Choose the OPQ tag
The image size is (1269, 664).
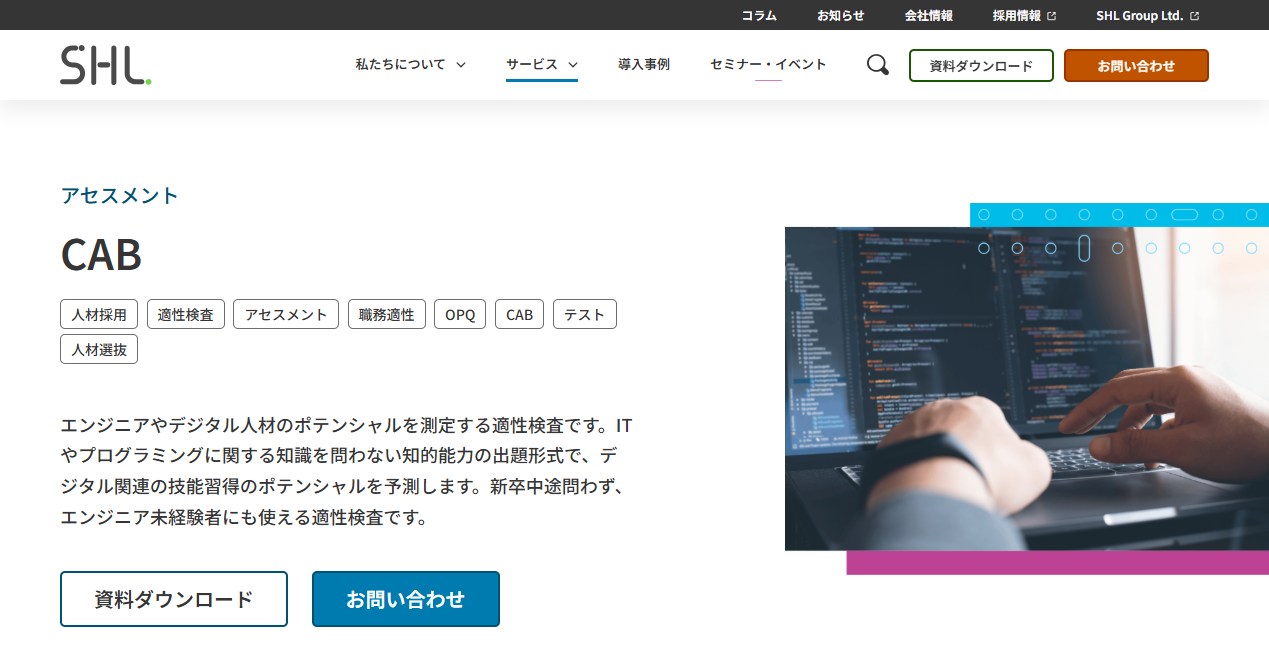pos(460,314)
